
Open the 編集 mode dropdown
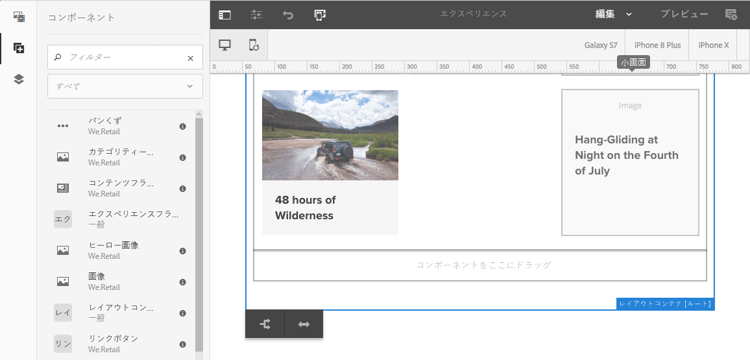coord(614,14)
